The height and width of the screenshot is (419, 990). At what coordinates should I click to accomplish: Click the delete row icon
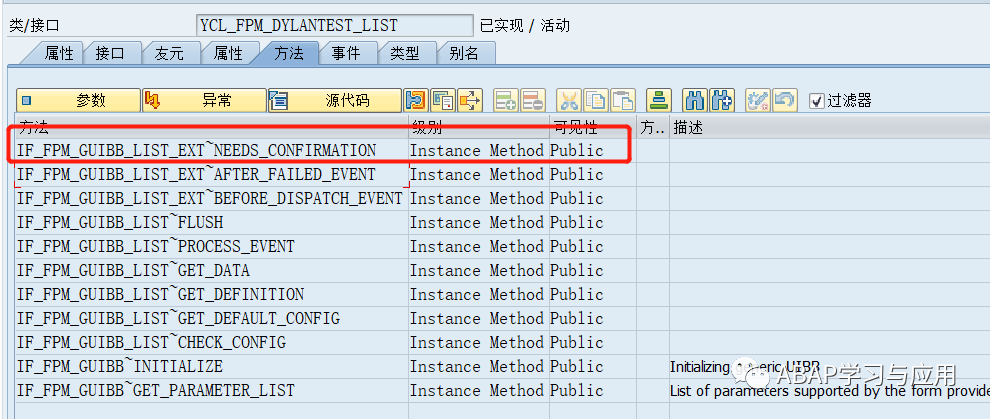533,100
